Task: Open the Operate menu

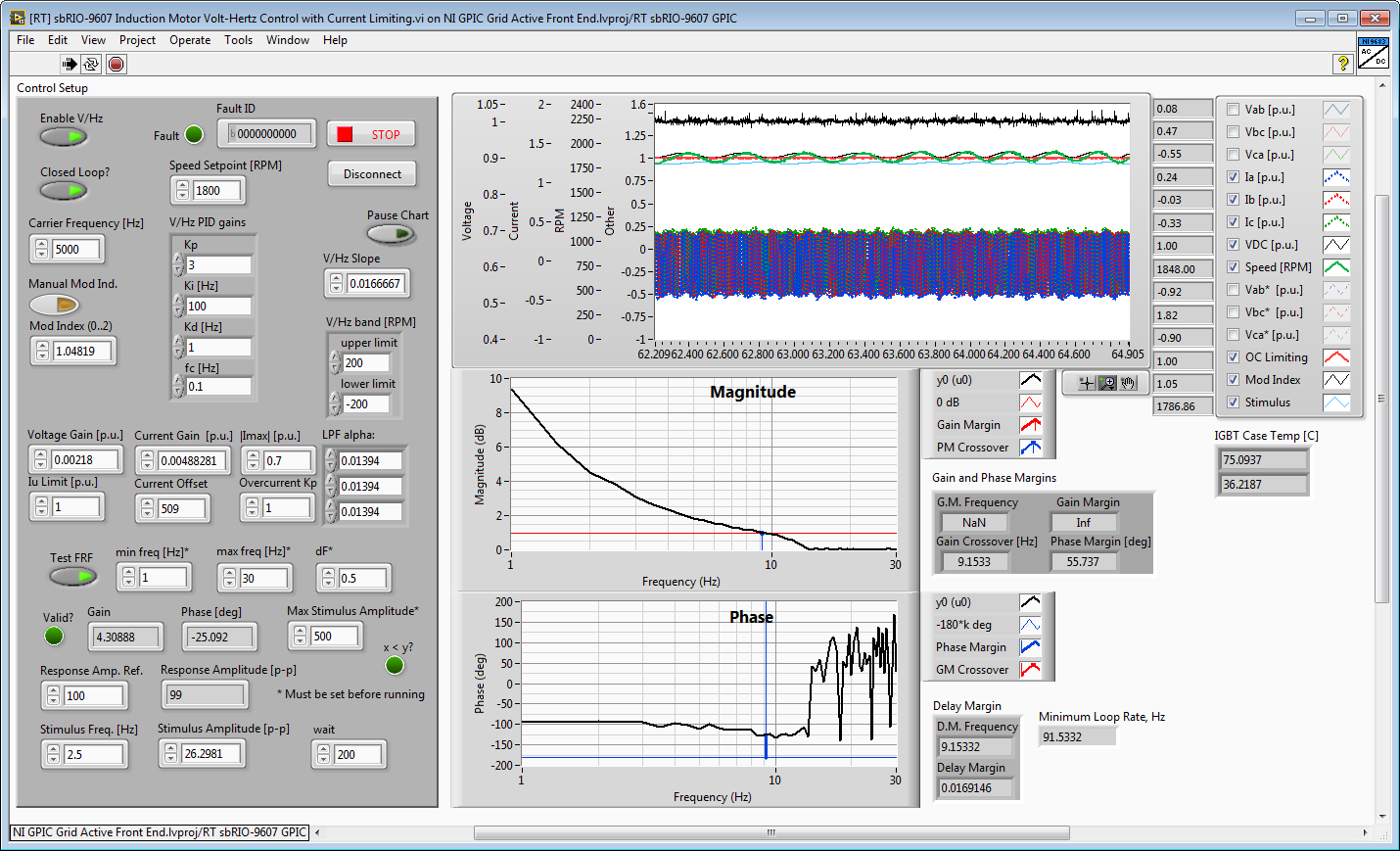Action: coord(190,40)
